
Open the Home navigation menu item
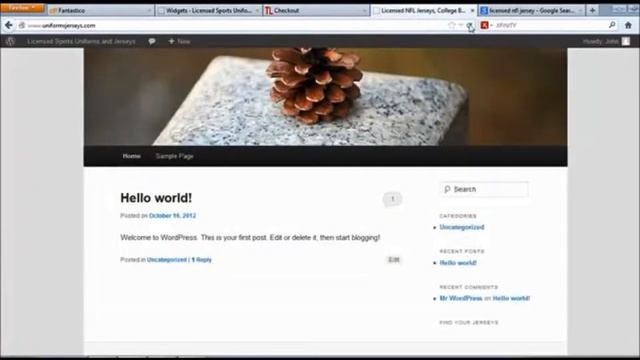pyautogui.click(x=131, y=156)
